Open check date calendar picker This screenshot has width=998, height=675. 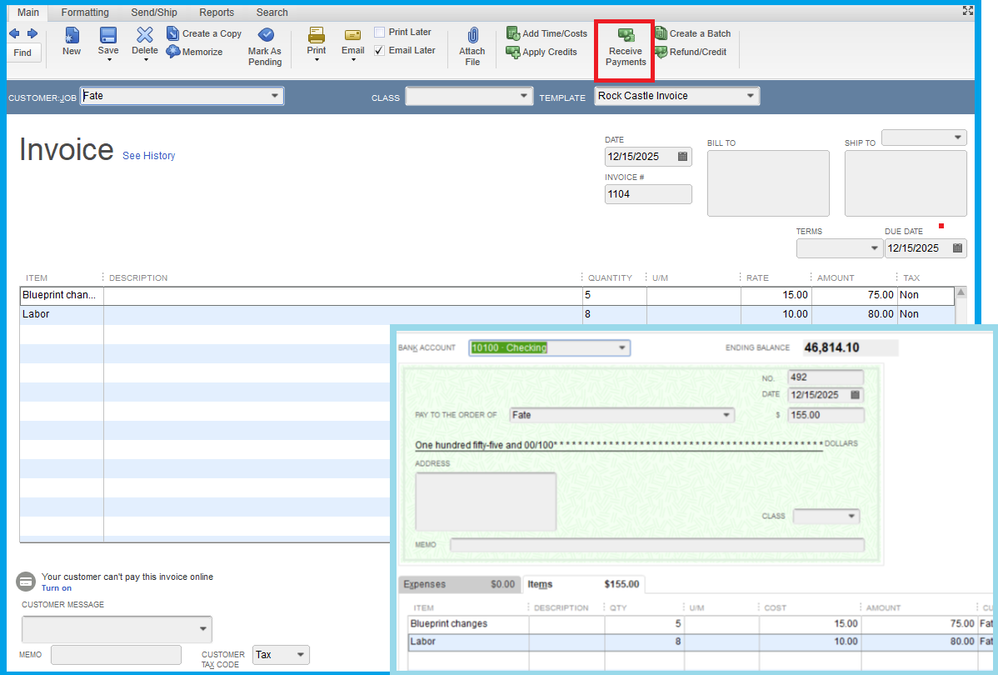tap(855, 395)
